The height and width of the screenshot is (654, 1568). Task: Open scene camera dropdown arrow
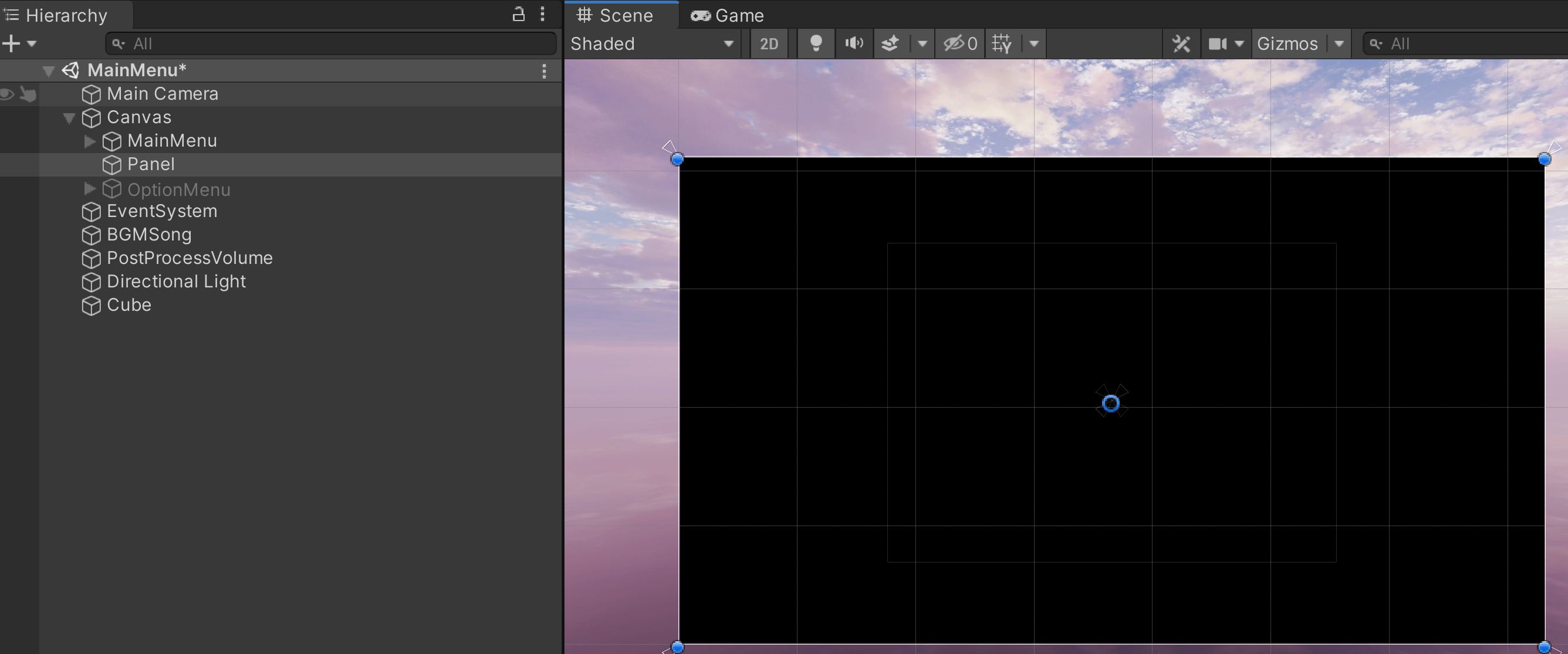pos(1239,44)
